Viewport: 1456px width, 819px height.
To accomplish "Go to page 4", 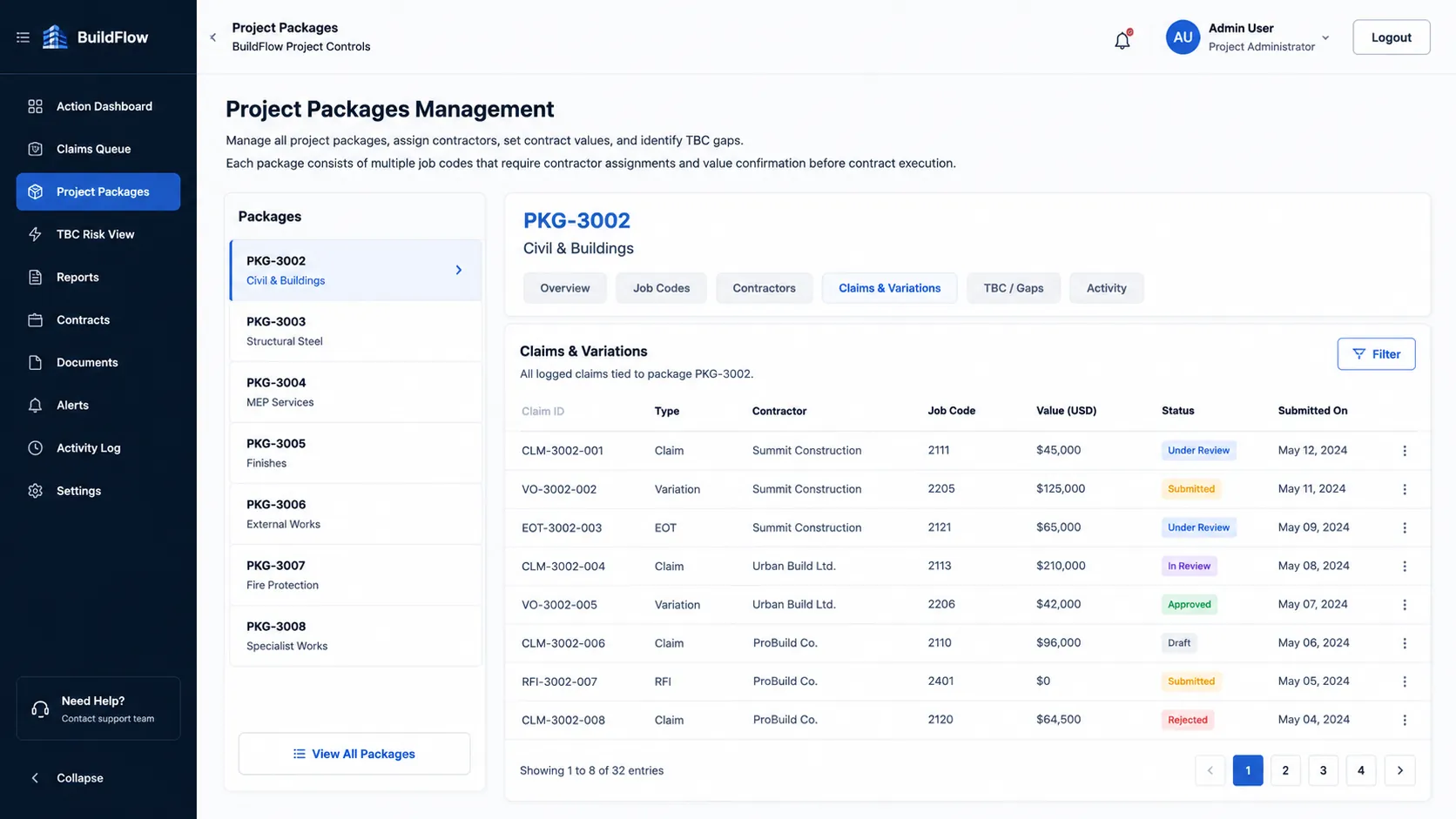I will 1361,770.
